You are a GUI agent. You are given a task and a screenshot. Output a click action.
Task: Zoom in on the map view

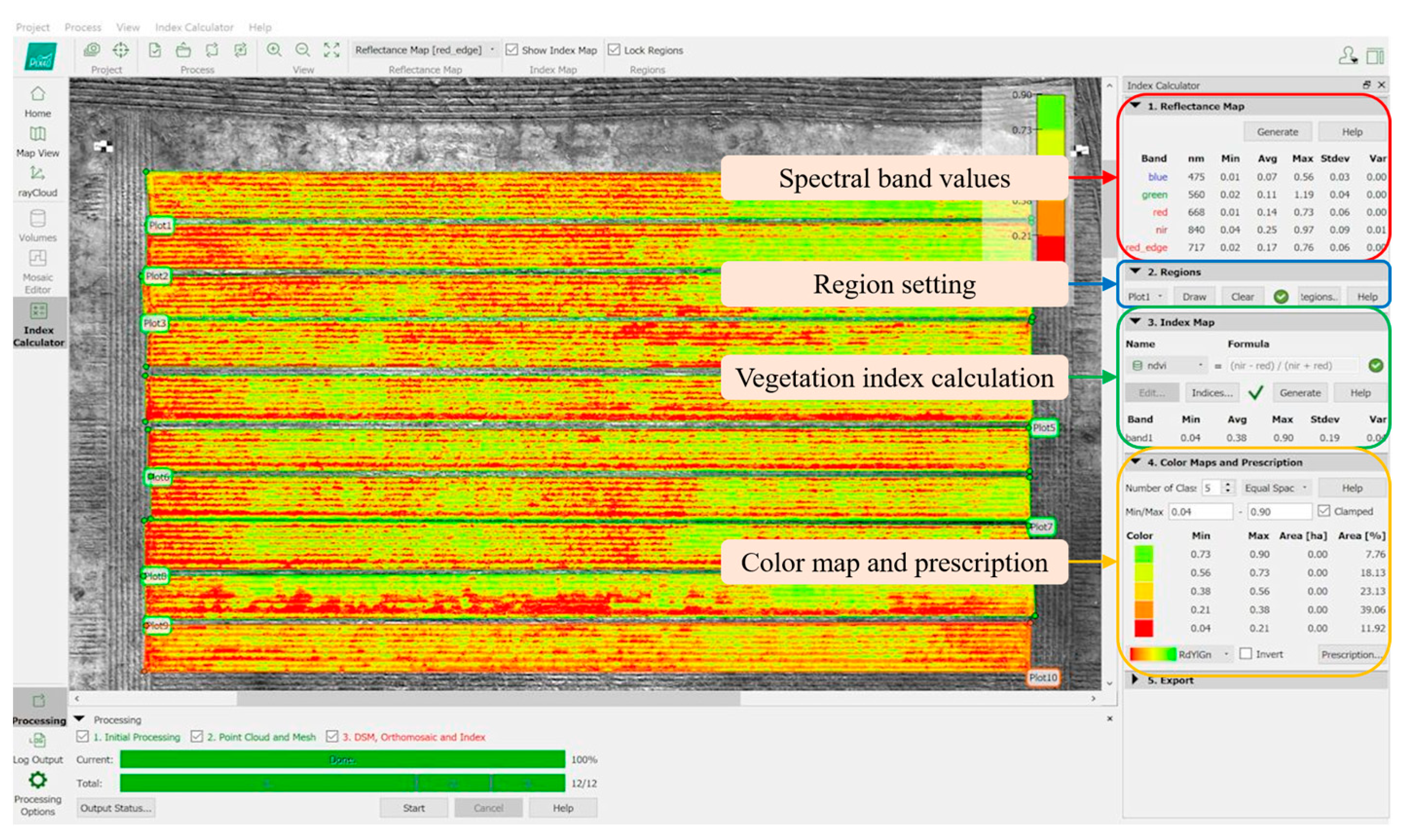tap(274, 50)
